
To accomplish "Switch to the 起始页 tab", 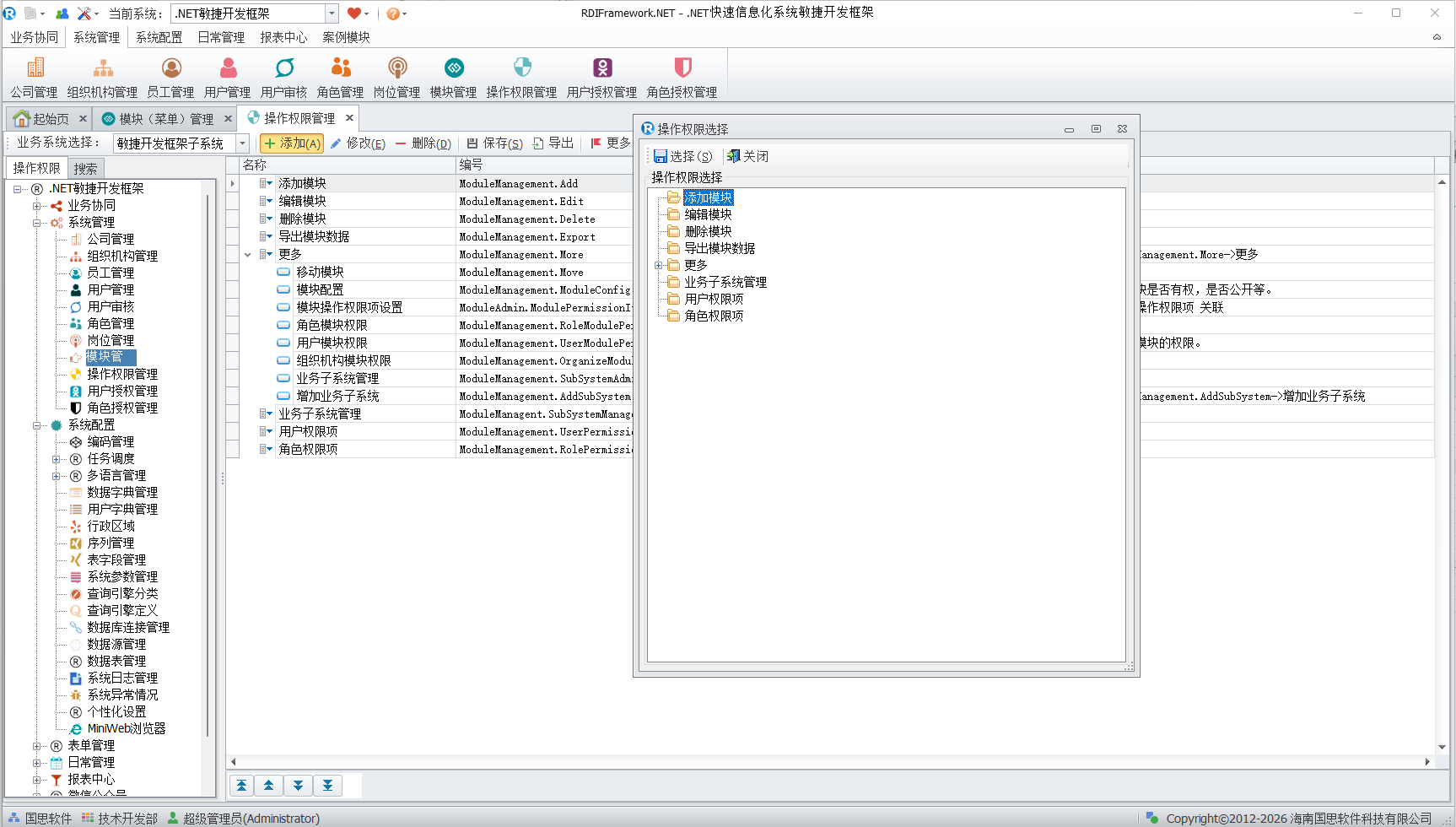I will [51, 119].
